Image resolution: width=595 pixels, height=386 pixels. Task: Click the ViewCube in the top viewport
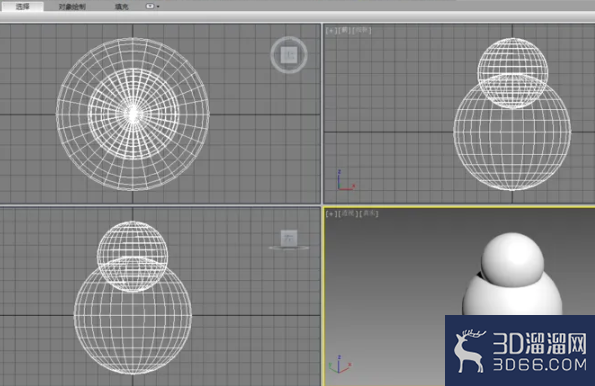tap(289, 55)
